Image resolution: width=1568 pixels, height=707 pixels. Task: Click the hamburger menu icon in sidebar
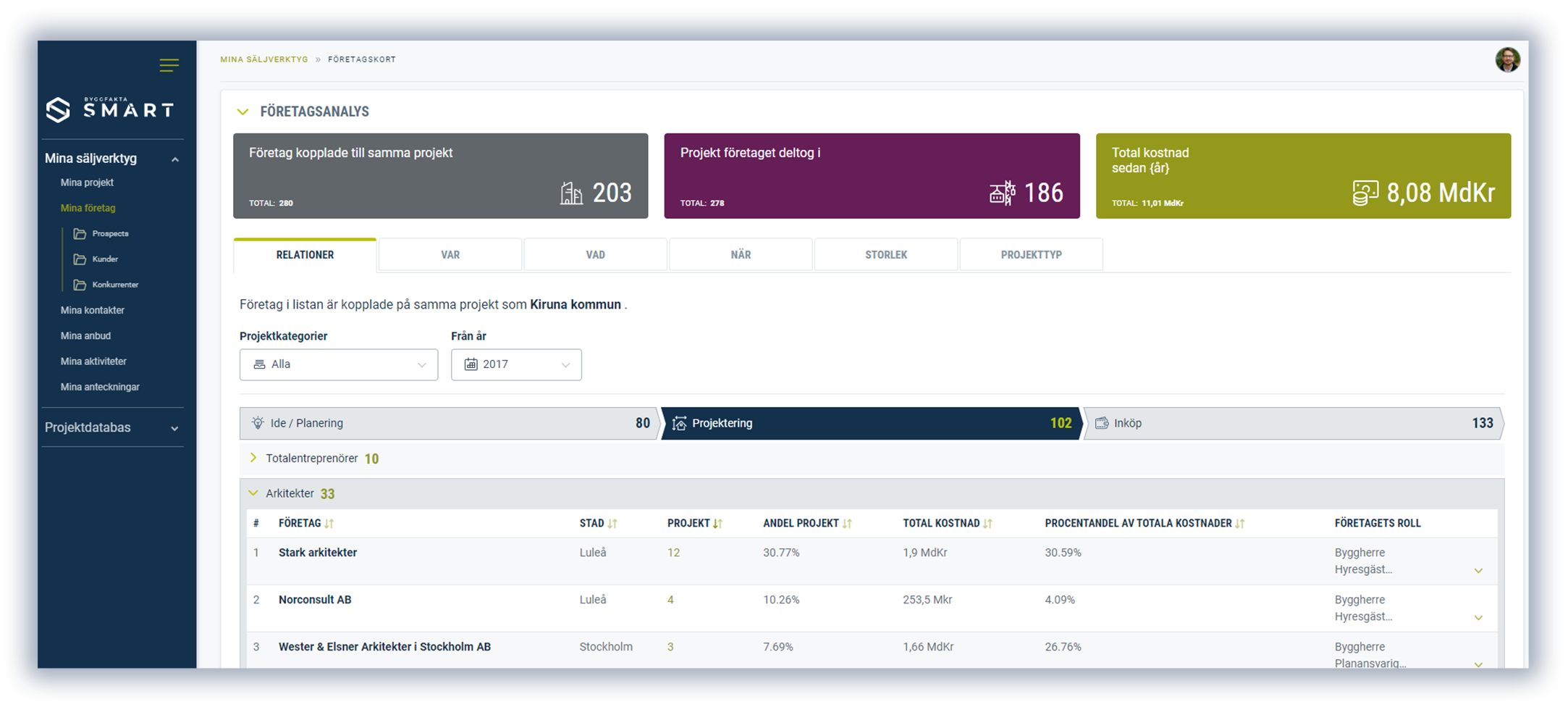coord(169,65)
